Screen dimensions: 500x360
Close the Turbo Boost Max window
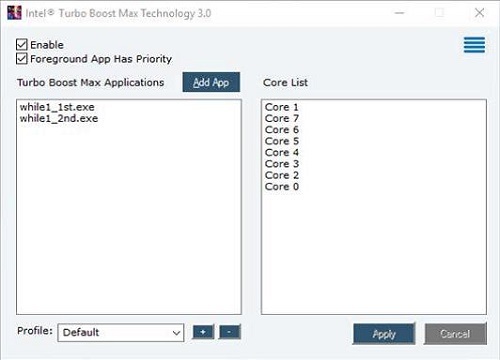point(479,13)
